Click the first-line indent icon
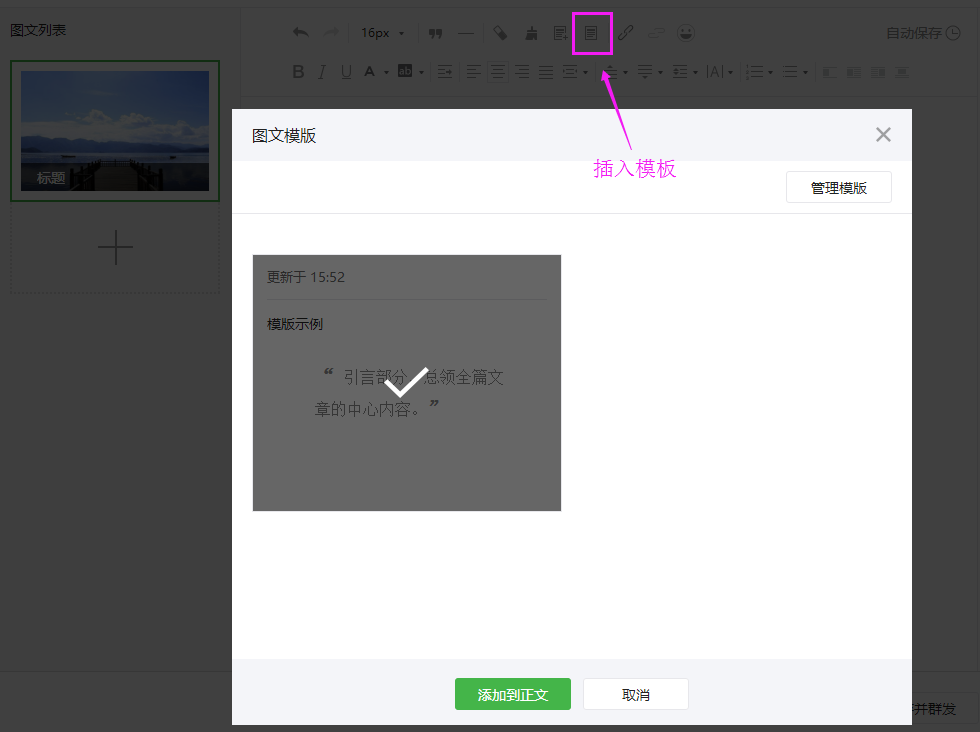This screenshot has height=732, width=980. click(445, 72)
